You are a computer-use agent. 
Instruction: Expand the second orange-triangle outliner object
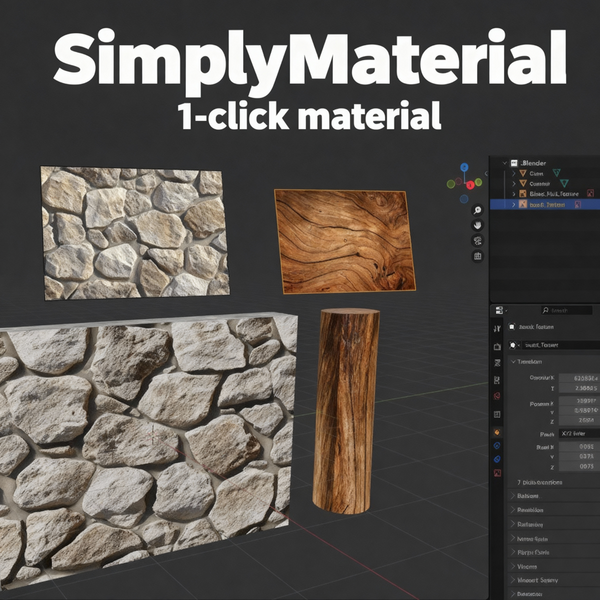[514, 184]
